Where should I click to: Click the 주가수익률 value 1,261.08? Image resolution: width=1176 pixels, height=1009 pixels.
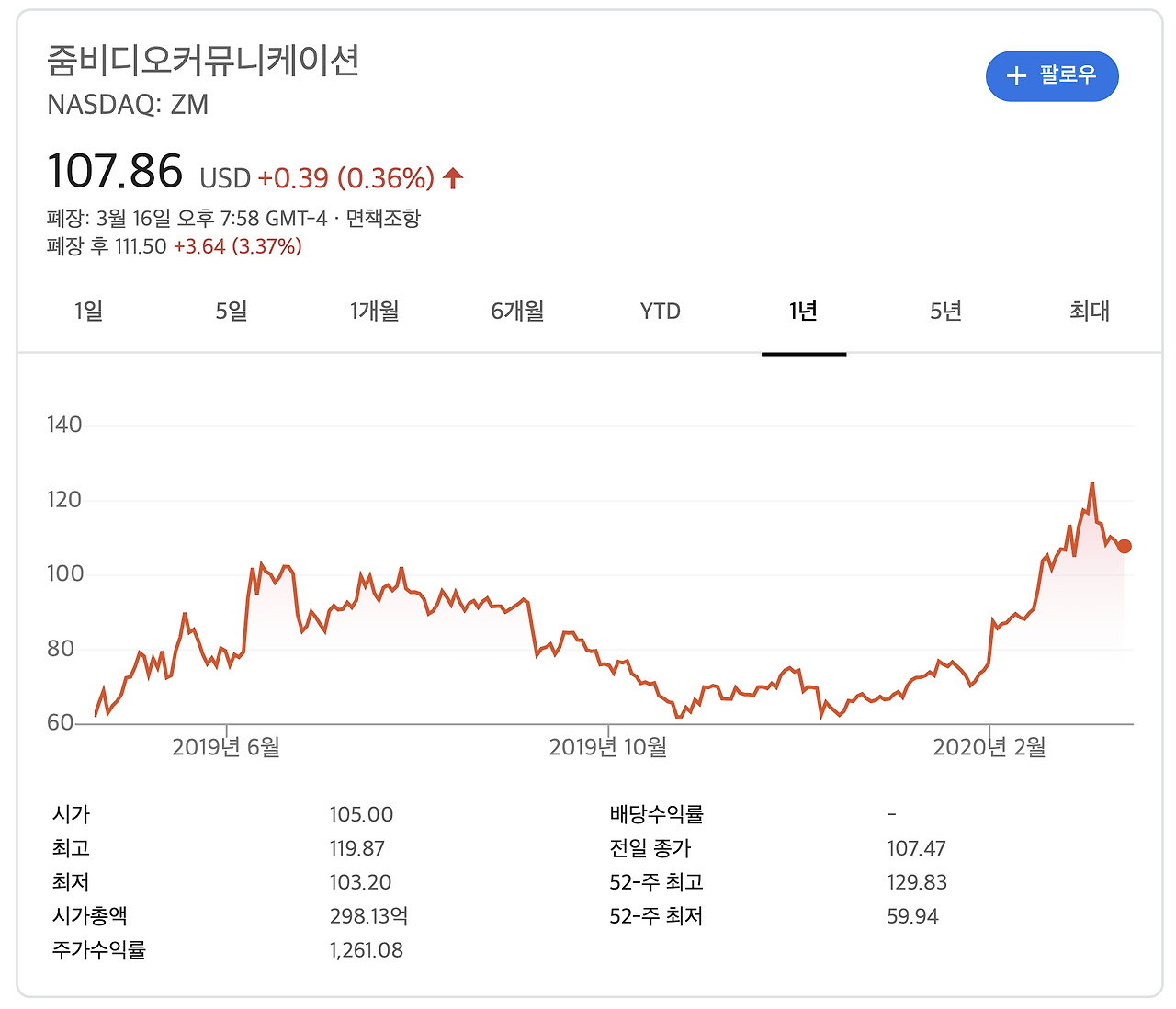click(x=367, y=950)
